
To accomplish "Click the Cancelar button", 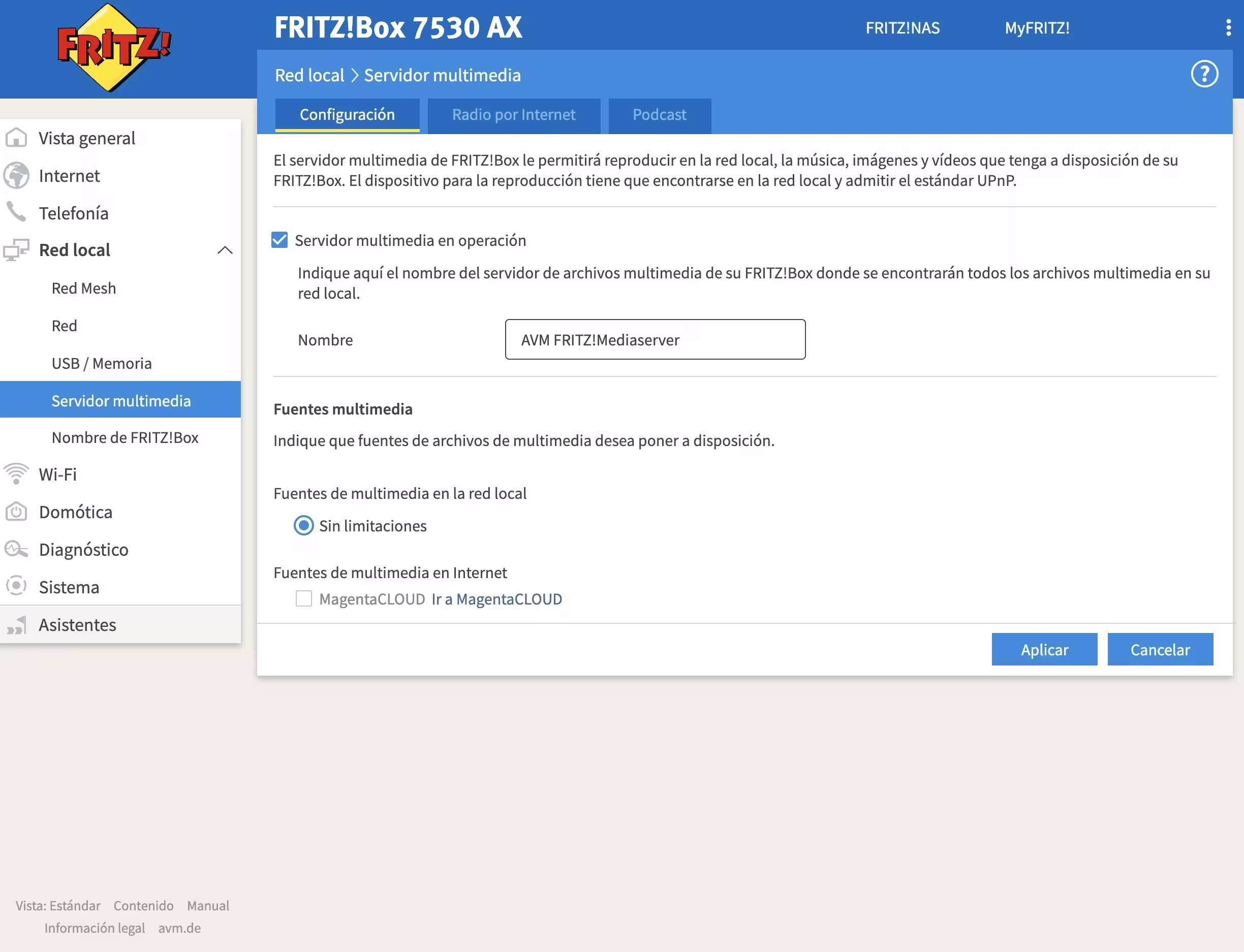I will 1160,649.
